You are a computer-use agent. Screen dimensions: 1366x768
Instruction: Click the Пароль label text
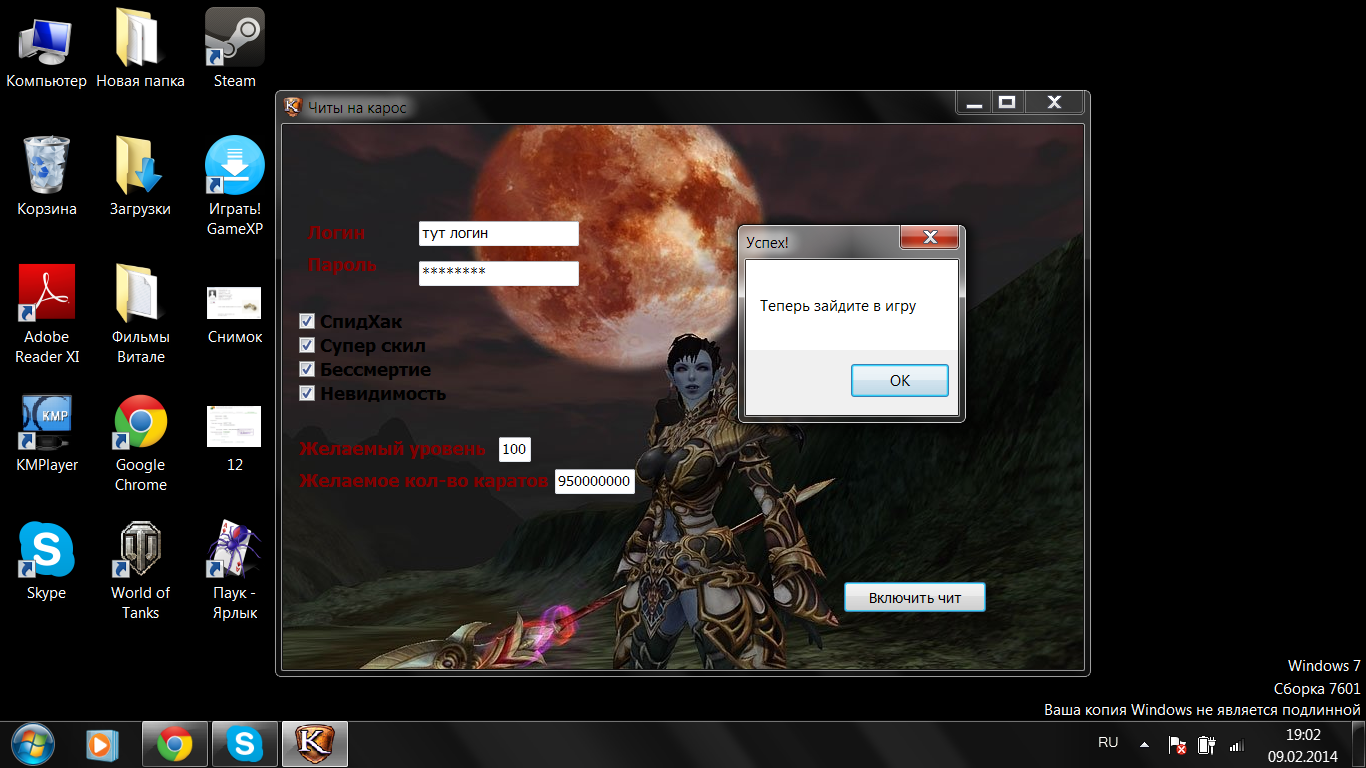(343, 265)
